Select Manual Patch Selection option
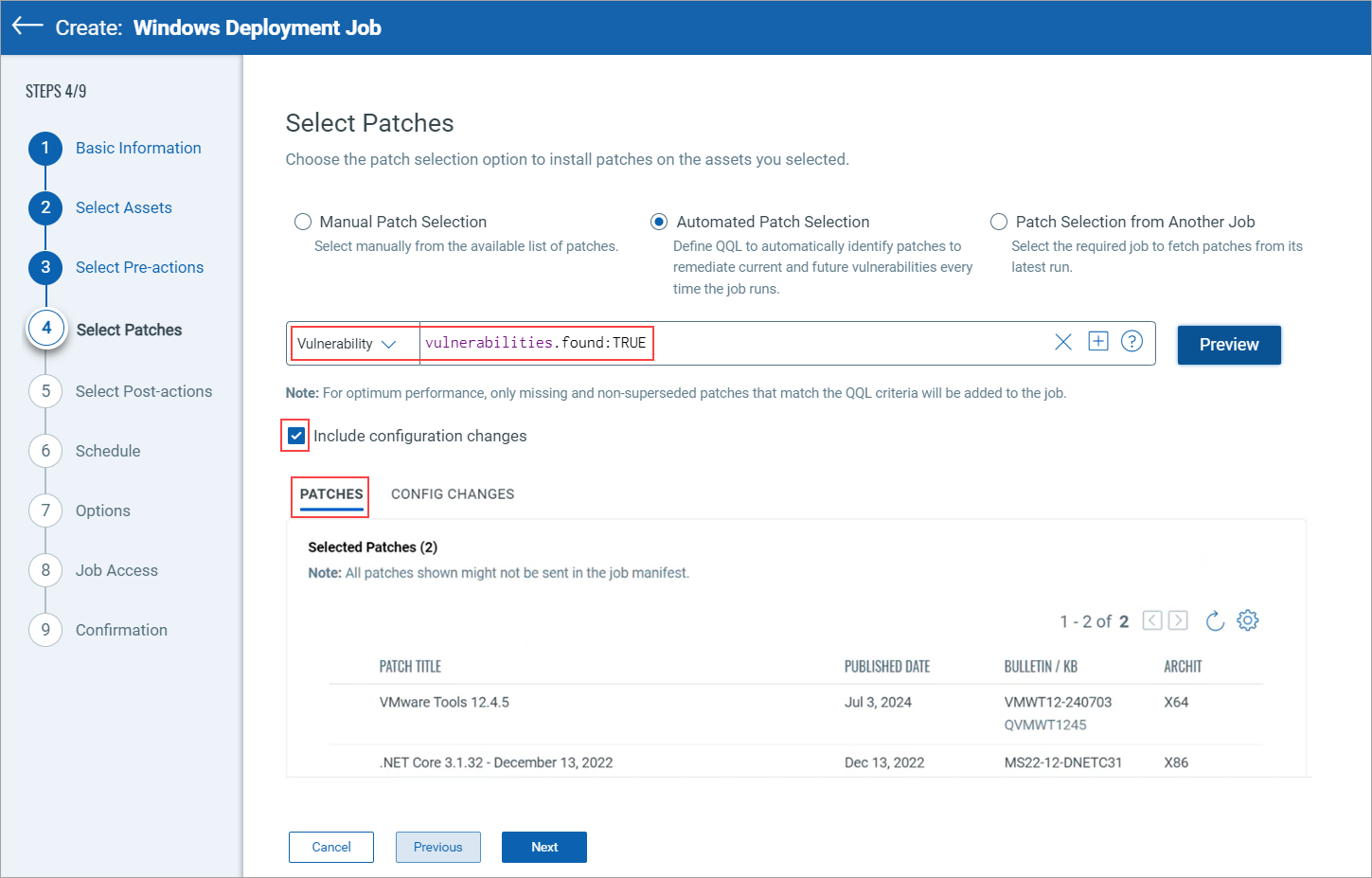The height and width of the screenshot is (878, 1372). pos(303,222)
